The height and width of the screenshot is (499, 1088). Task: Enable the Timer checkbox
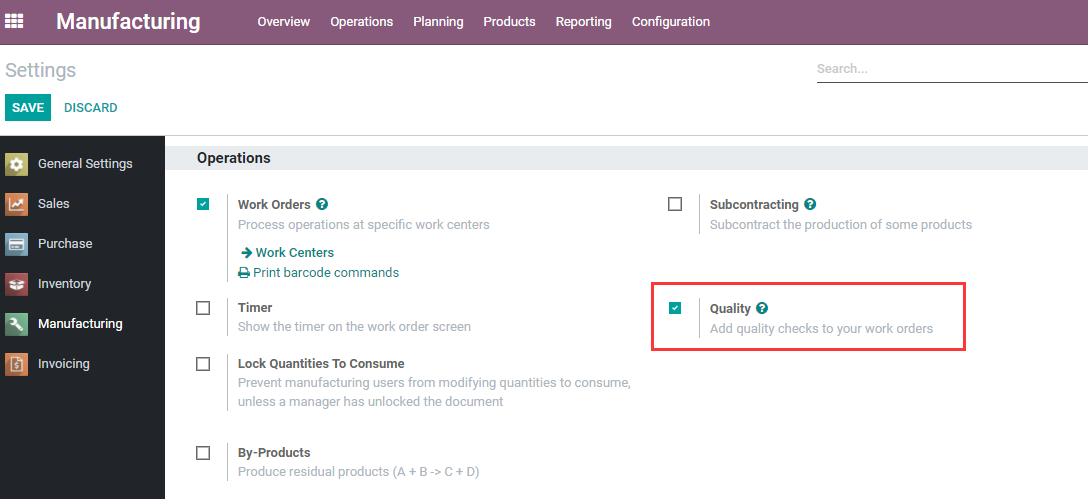pyautogui.click(x=203, y=307)
